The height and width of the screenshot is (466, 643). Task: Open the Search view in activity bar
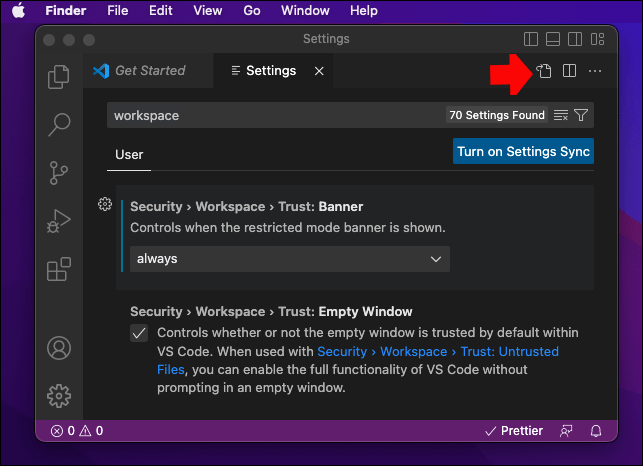point(59,124)
